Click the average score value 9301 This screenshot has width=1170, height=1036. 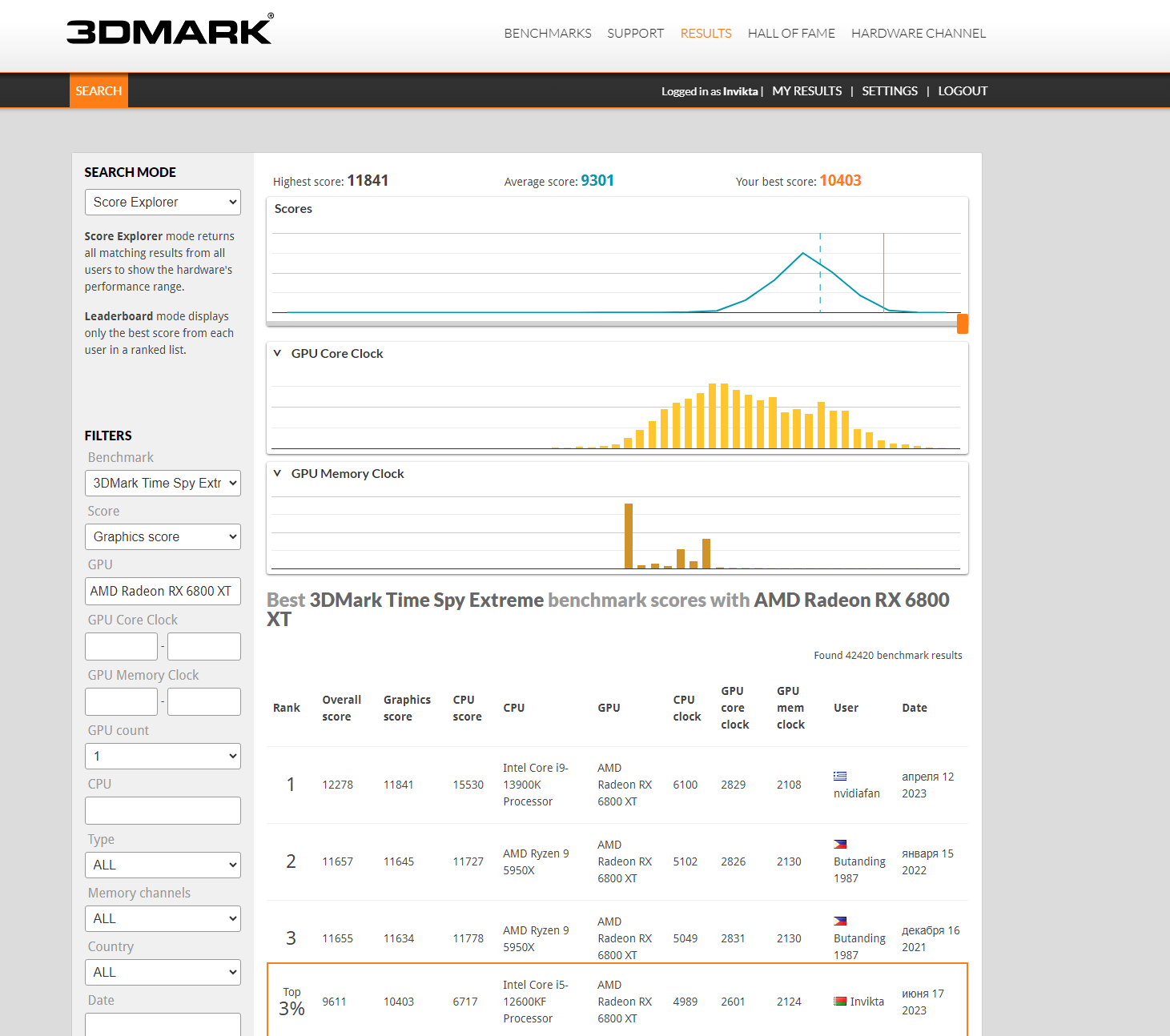(x=597, y=181)
